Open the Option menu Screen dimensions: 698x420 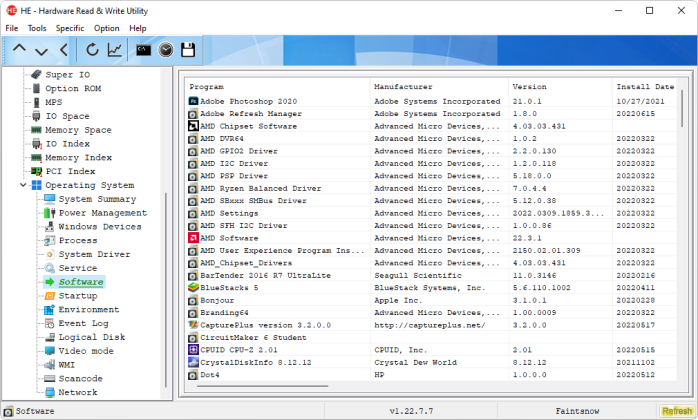(106, 28)
